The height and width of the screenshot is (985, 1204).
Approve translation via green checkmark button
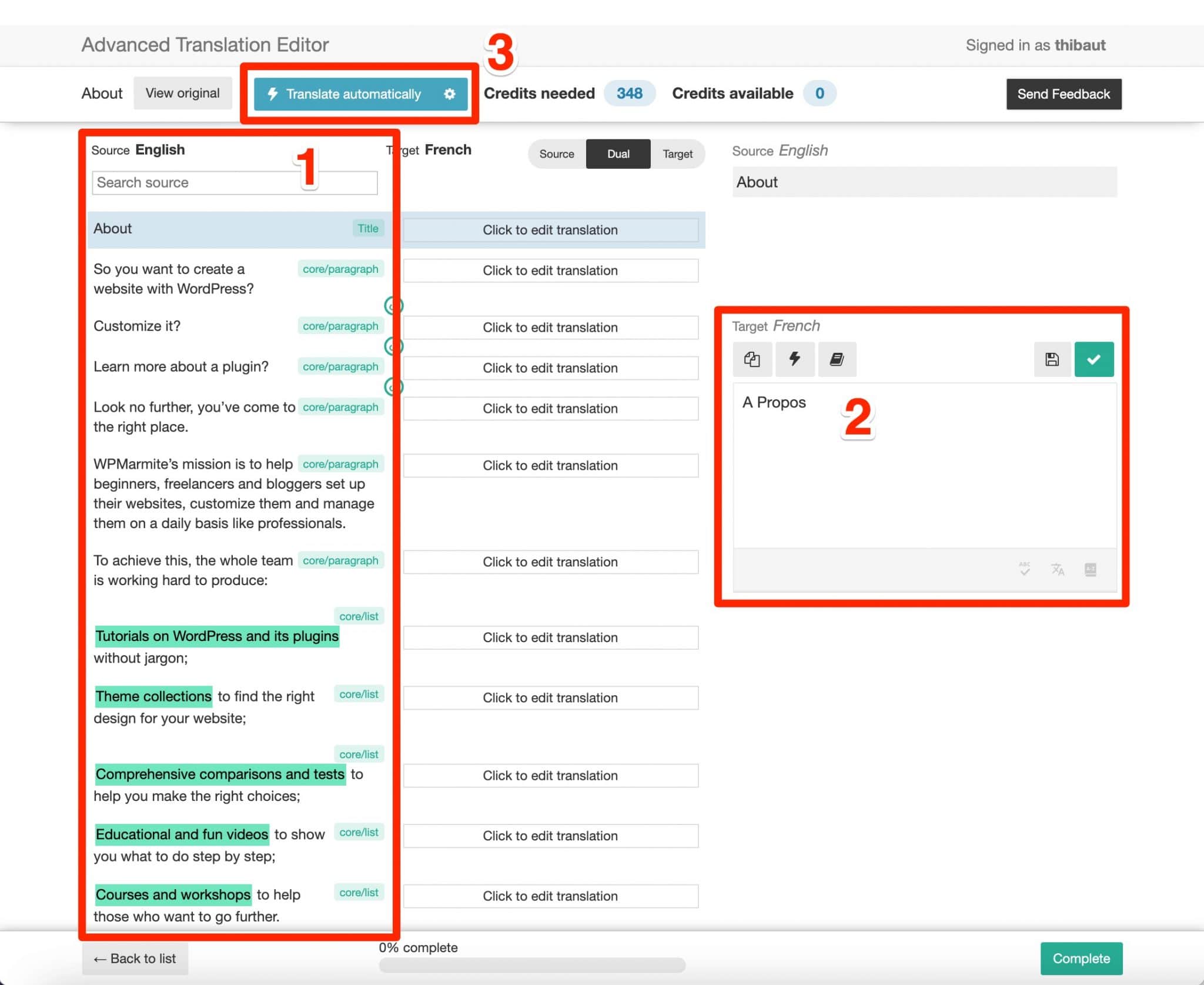coord(1094,359)
